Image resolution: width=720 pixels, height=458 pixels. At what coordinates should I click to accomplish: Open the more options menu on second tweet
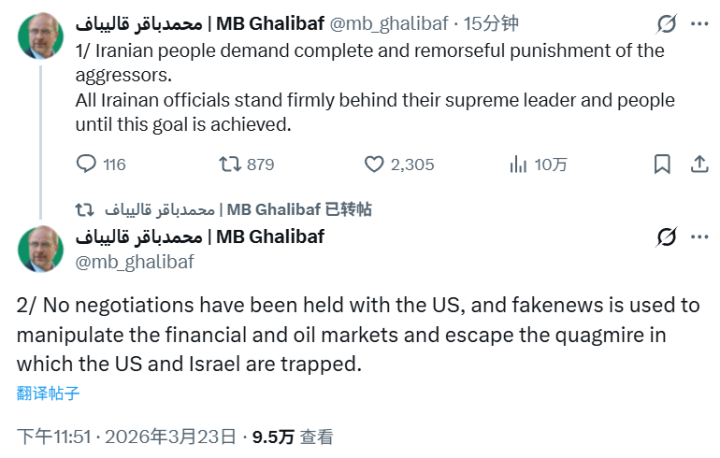(x=699, y=237)
